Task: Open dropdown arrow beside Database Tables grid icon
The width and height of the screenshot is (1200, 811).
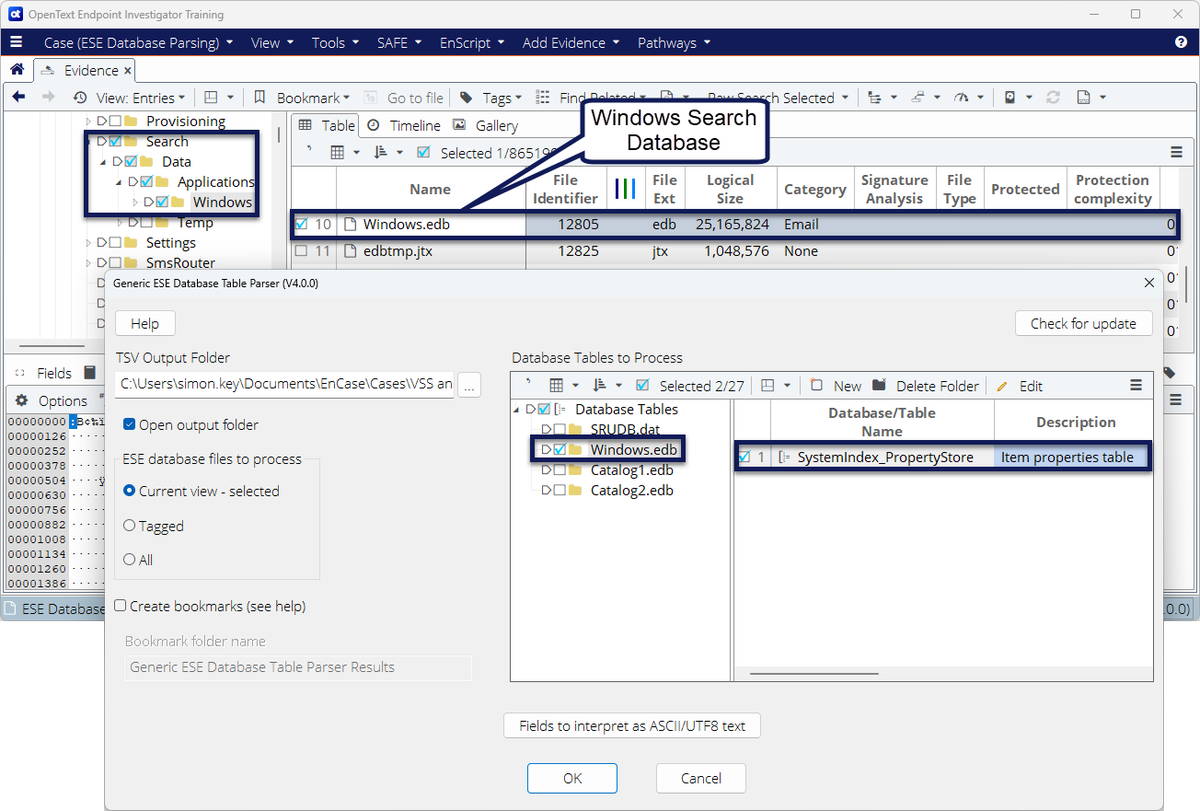Action: pos(576,385)
